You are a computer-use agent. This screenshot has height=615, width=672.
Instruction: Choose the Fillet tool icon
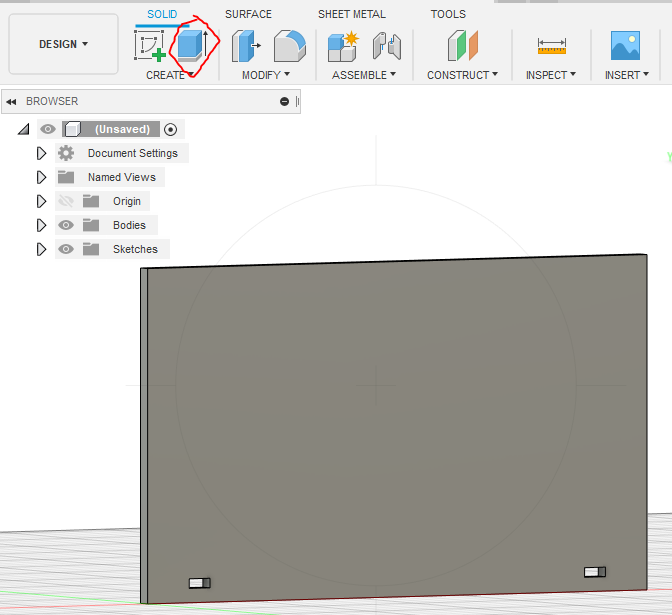(x=290, y=45)
